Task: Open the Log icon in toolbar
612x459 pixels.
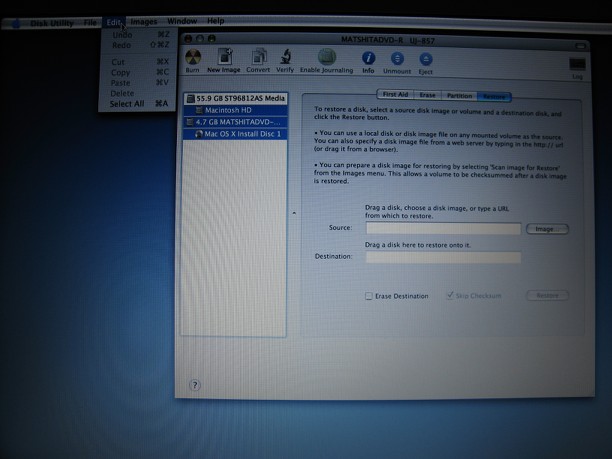Action: 577,66
